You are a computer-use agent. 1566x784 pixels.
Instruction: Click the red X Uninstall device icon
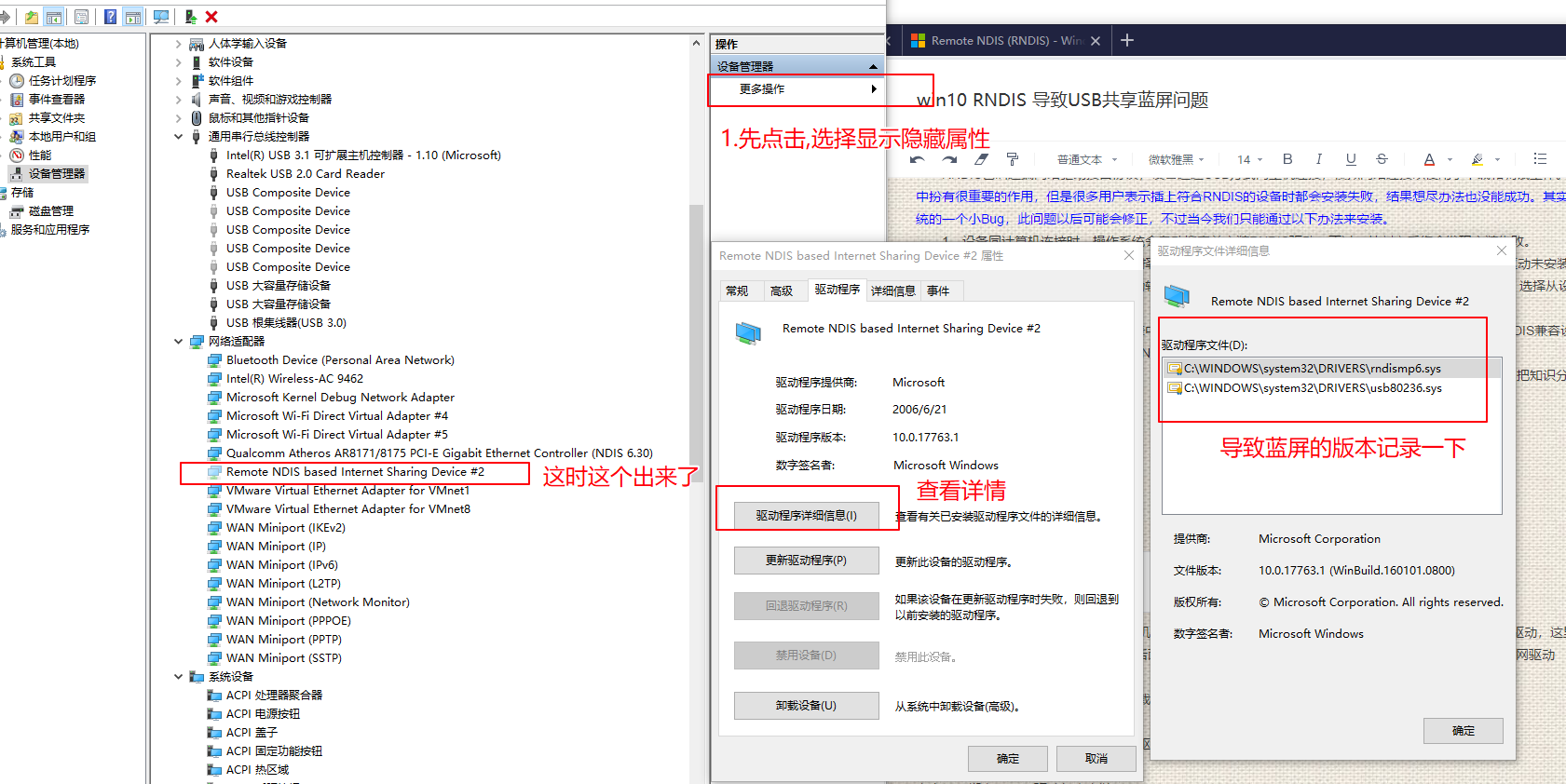tap(211, 17)
